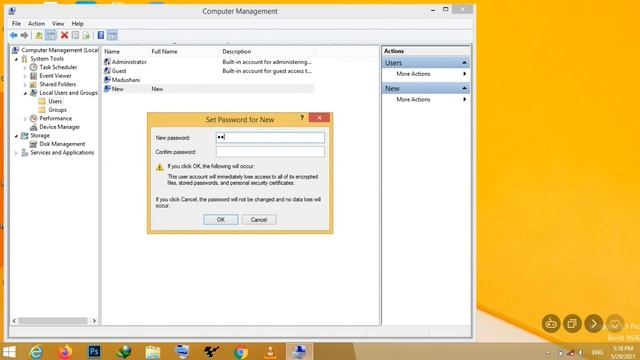Viewport: 640px width, 360px height.
Task: Expand the Event Viewer node arrow
Action: (x=25, y=76)
